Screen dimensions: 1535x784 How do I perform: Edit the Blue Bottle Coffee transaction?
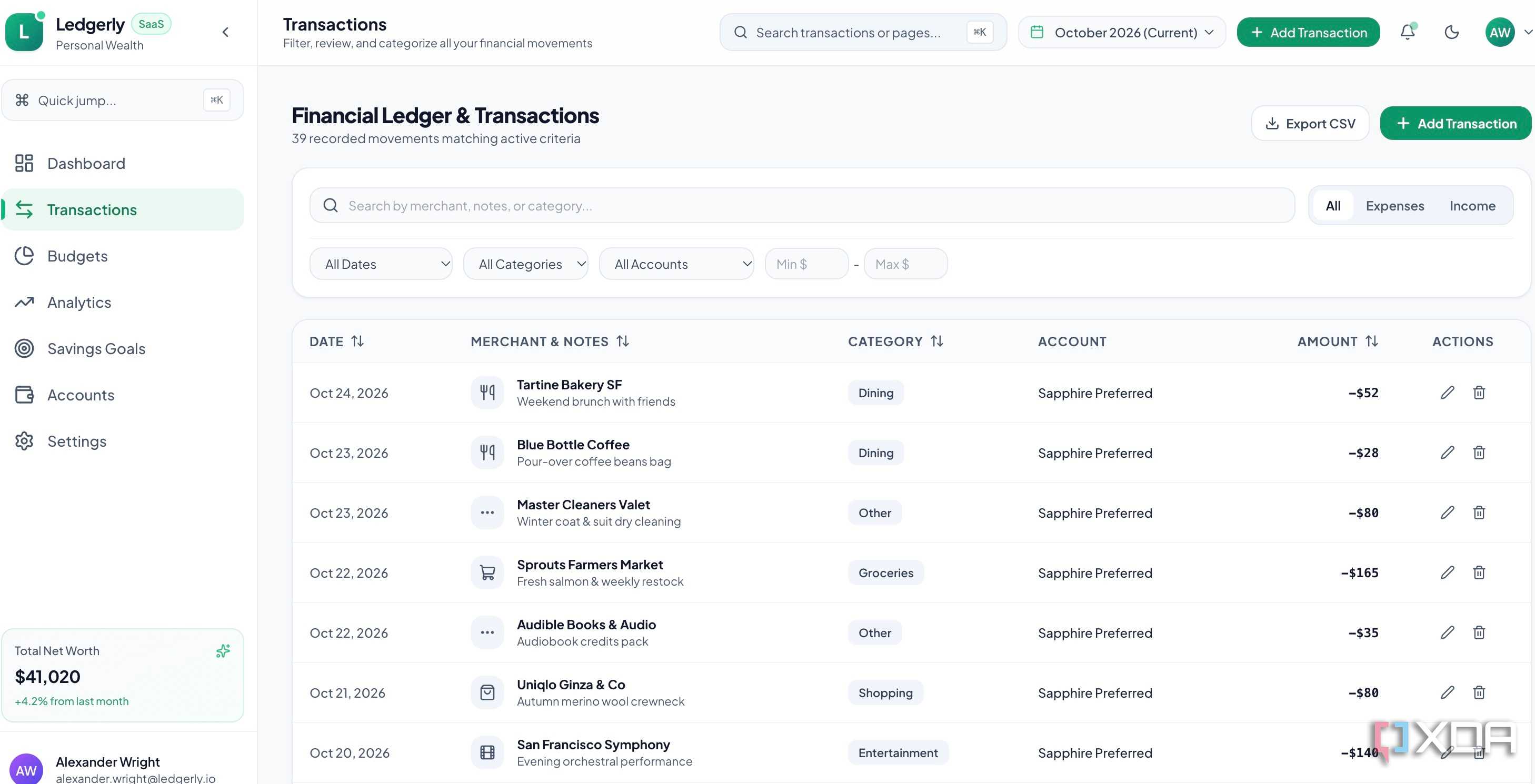pos(1448,453)
